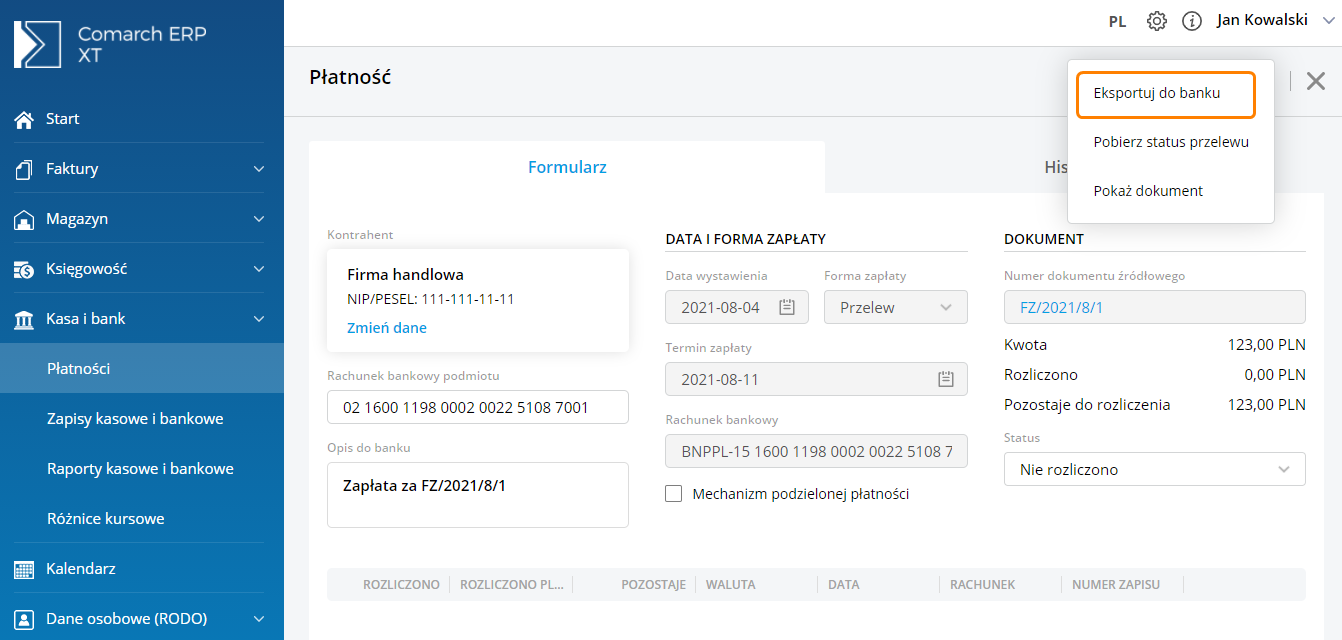Choose Pobierz status przelewu

[x=1170, y=142]
